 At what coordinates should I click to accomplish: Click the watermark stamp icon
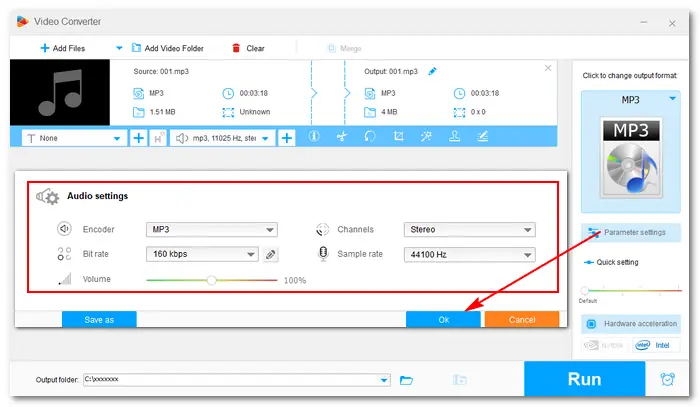tap(454, 137)
